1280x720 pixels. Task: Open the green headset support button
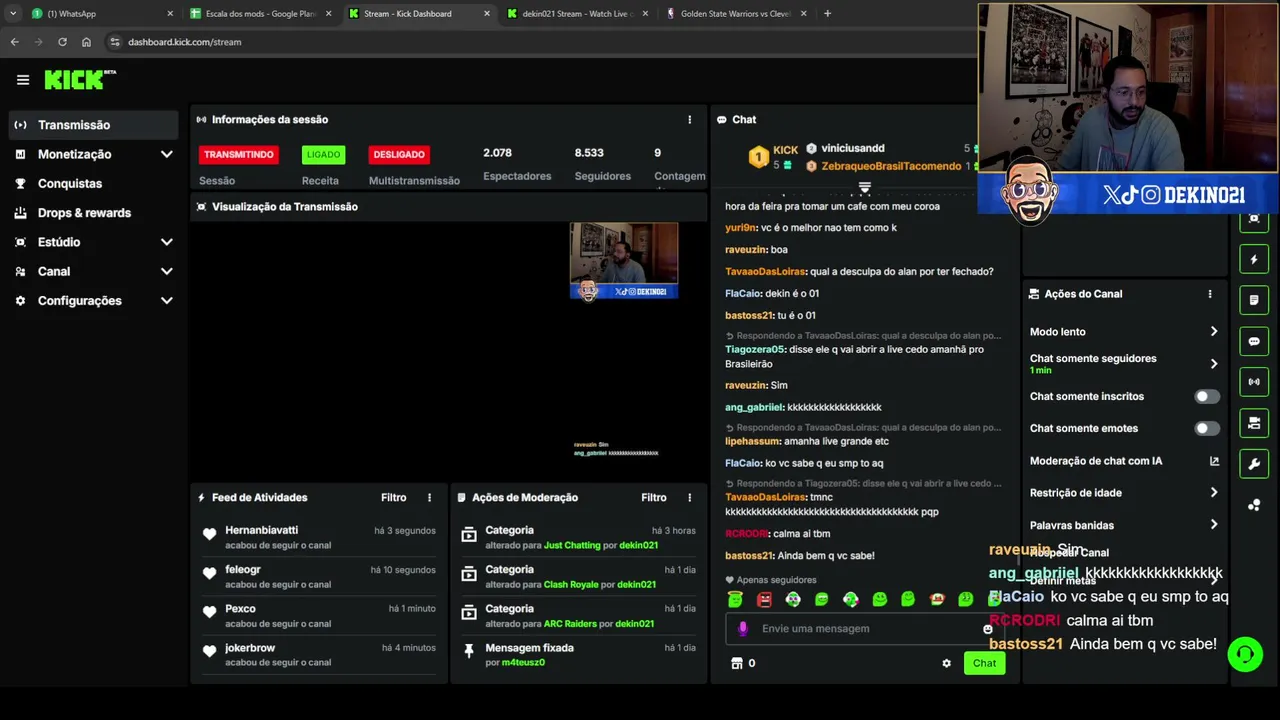(1245, 655)
